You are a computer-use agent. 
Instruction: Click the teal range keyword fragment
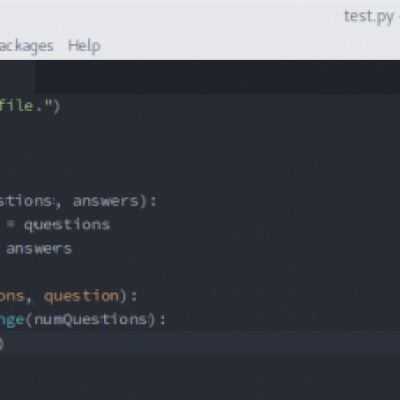(x=12, y=321)
